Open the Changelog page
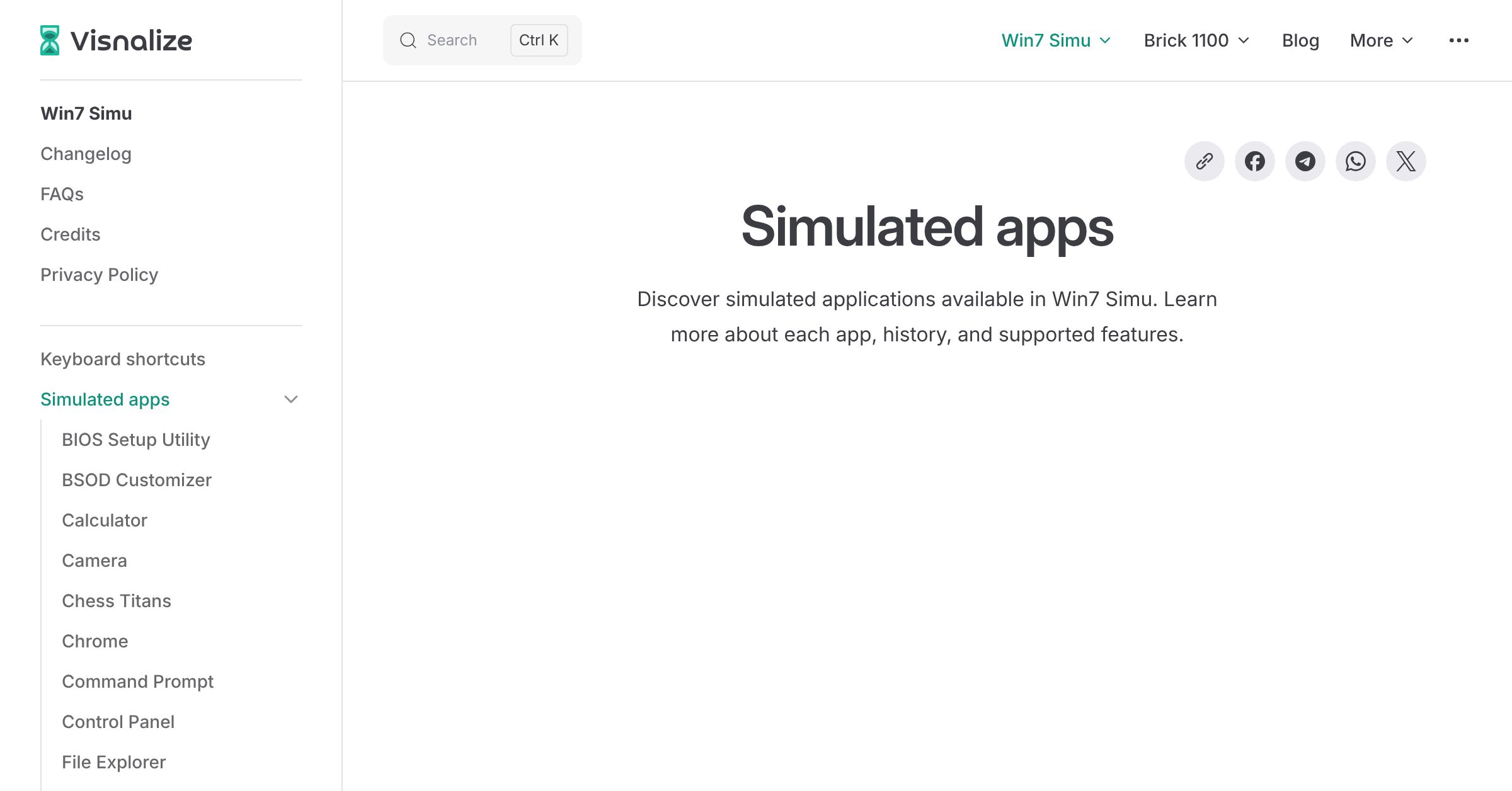1512x791 pixels. (x=86, y=153)
